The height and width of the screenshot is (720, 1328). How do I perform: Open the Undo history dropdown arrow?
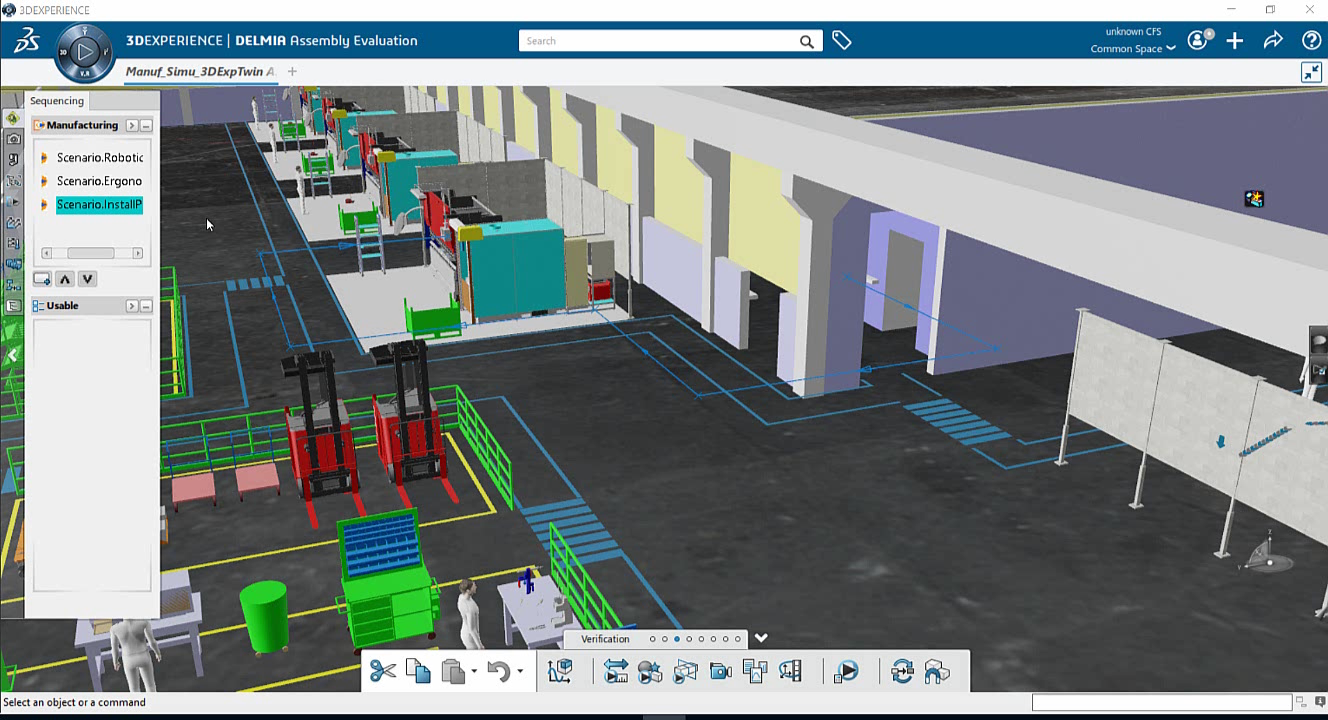[520, 672]
